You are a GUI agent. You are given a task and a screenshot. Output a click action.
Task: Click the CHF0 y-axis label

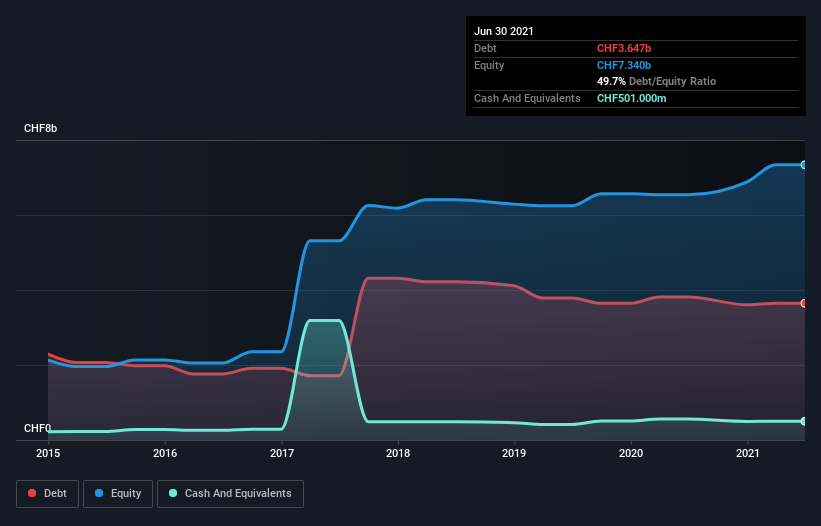pos(37,429)
